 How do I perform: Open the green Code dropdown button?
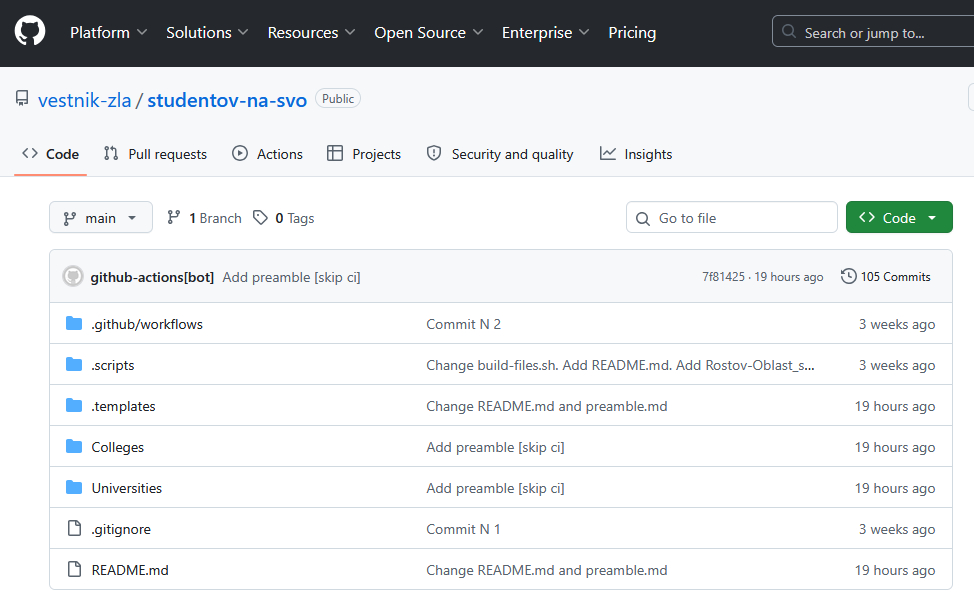[899, 217]
